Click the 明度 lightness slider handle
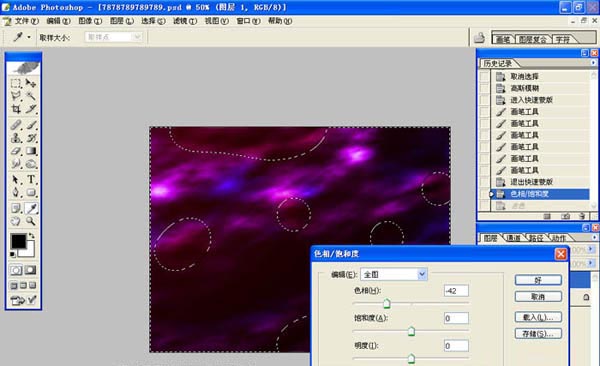The width and height of the screenshot is (600, 366). 411,359
